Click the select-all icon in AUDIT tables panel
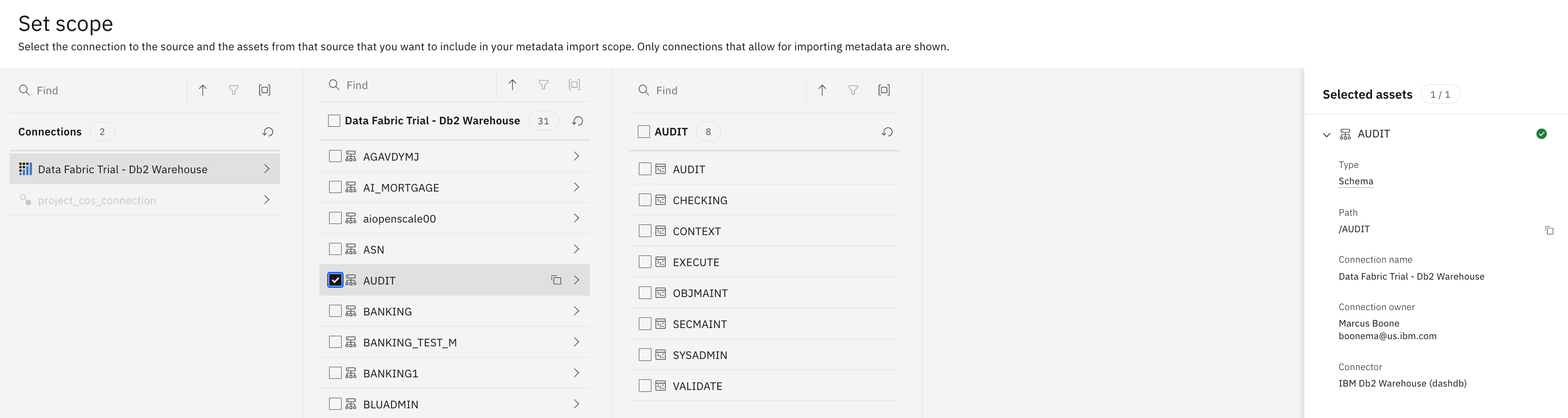 click(x=884, y=90)
